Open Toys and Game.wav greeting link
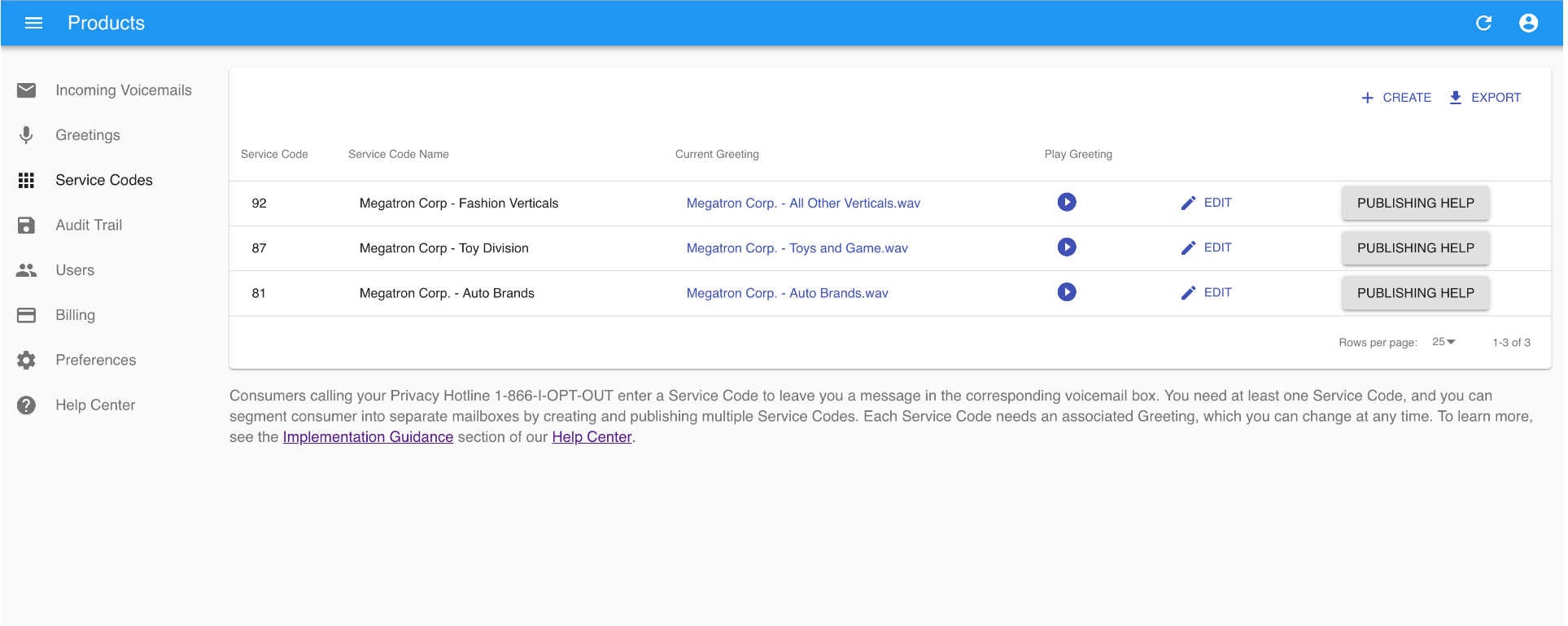 [797, 248]
